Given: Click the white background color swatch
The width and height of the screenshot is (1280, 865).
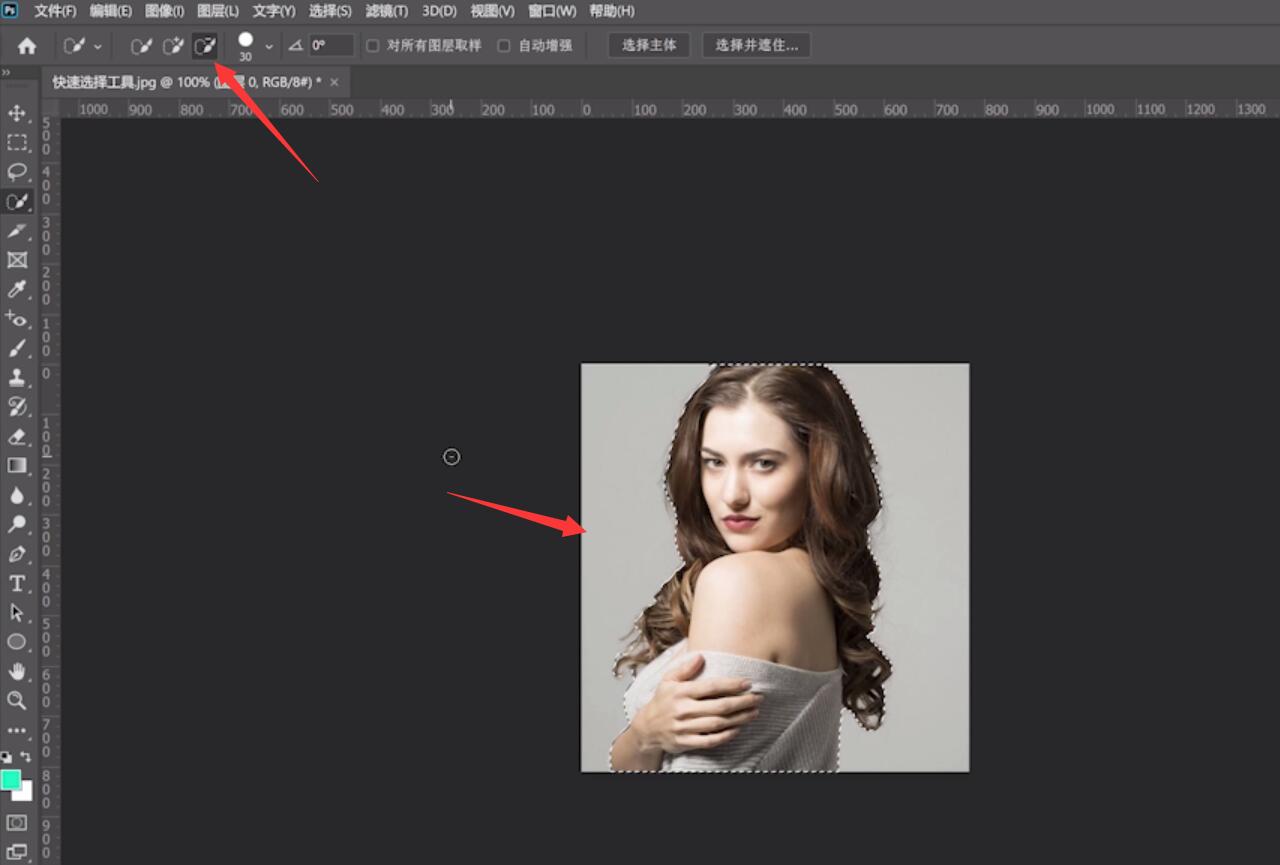Looking at the screenshot, I should 26,793.
